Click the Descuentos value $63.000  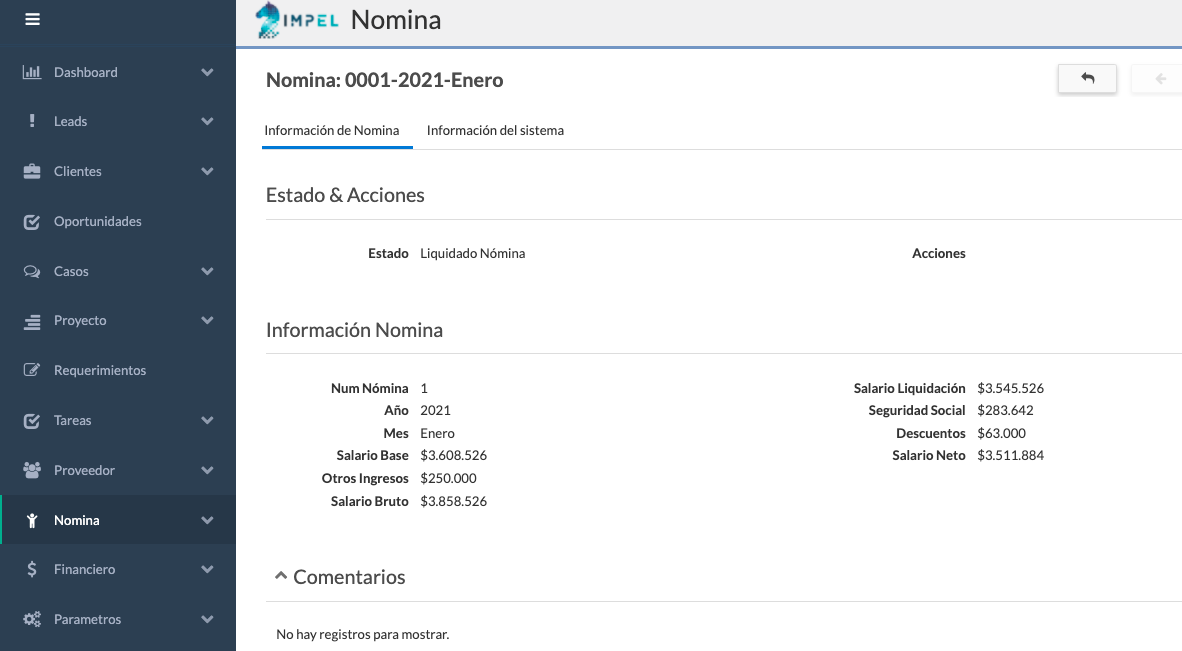point(1002,433)
